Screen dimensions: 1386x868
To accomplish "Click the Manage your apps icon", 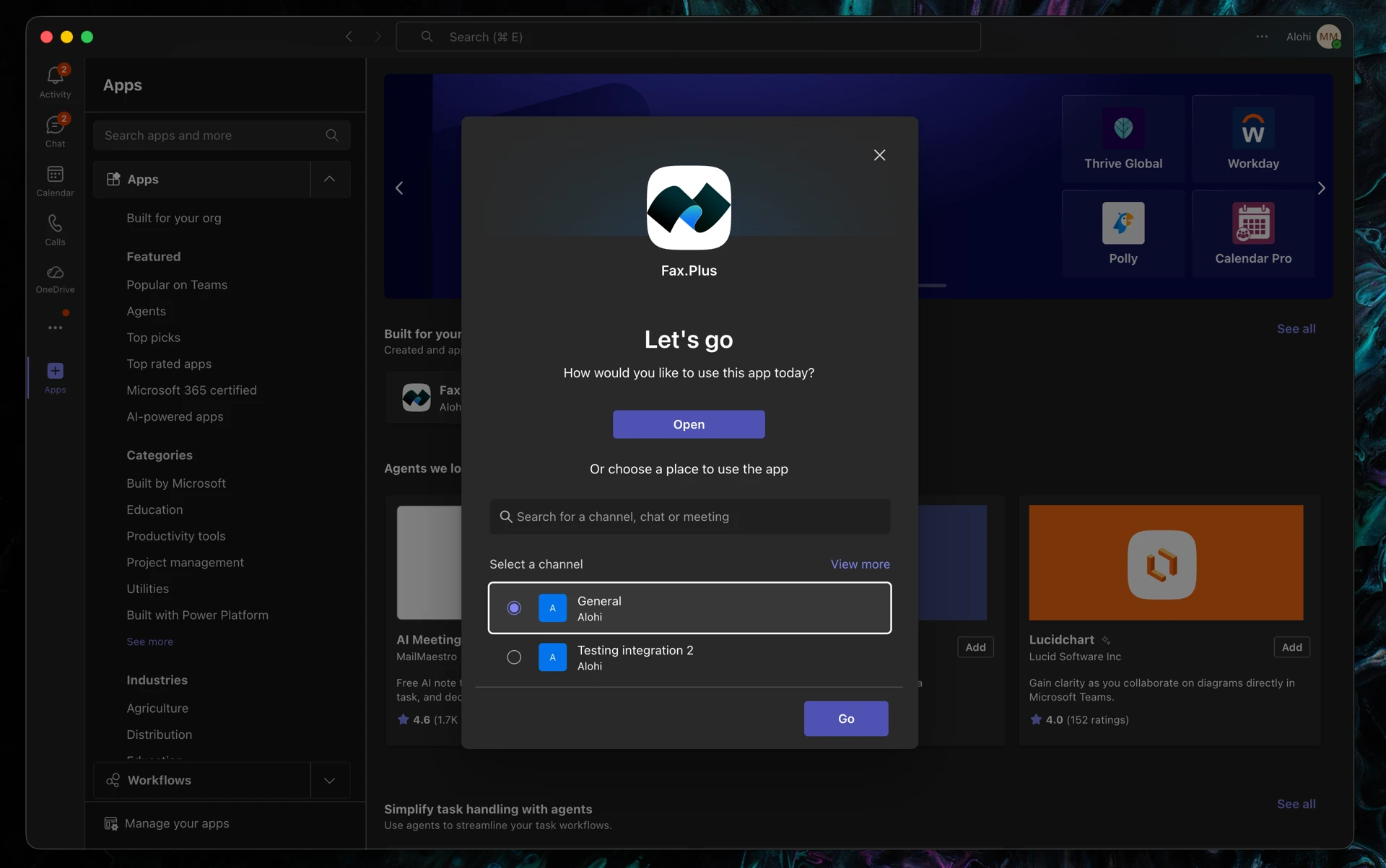I will coord(111,824).
